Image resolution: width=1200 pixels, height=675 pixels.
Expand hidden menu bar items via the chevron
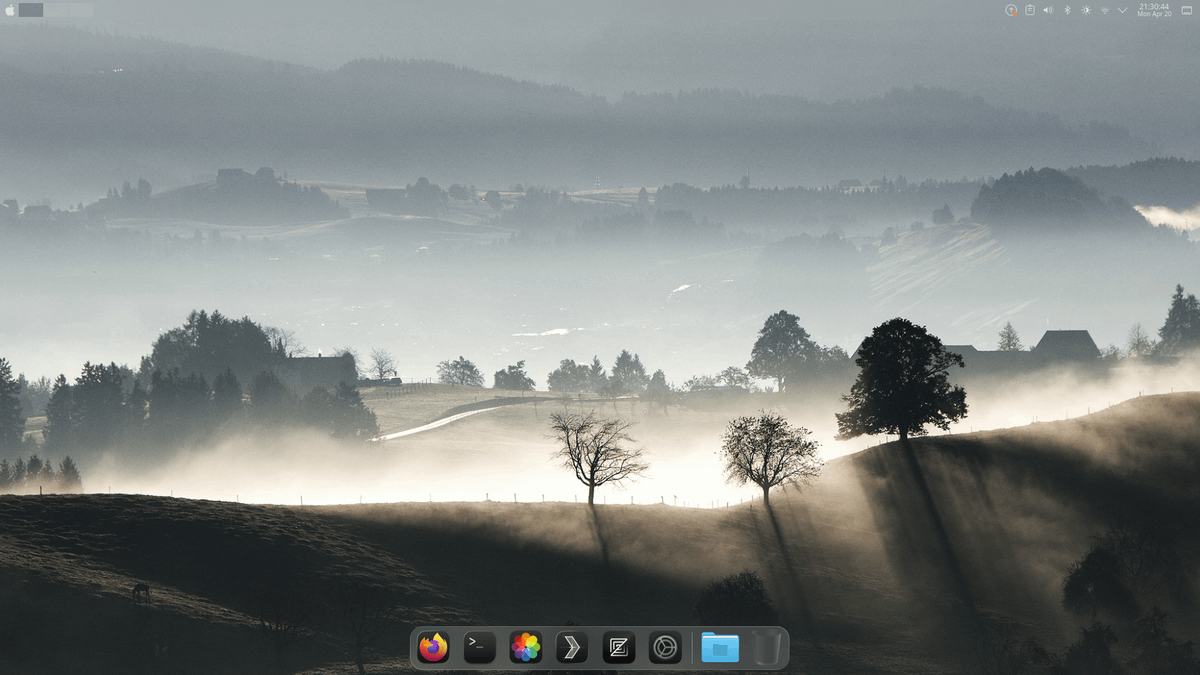point(1122,10)
